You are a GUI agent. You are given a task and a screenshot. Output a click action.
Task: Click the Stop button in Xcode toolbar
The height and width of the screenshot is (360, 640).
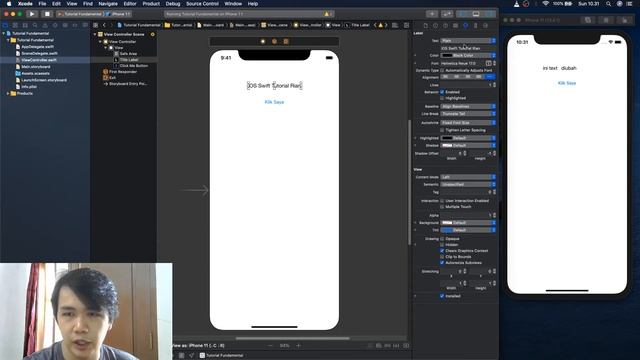(x=47, y=14)
